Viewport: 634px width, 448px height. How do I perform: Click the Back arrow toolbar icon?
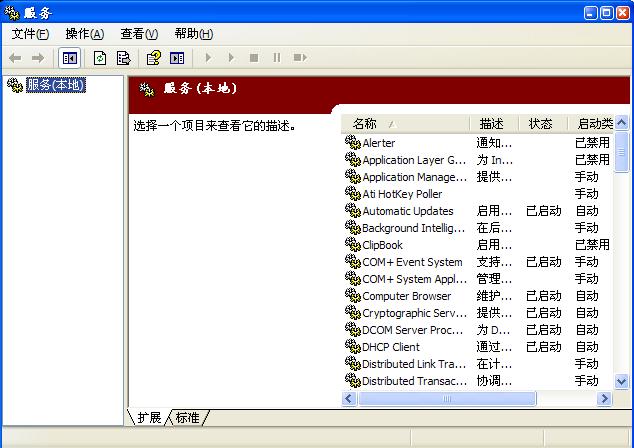[15, 58]
